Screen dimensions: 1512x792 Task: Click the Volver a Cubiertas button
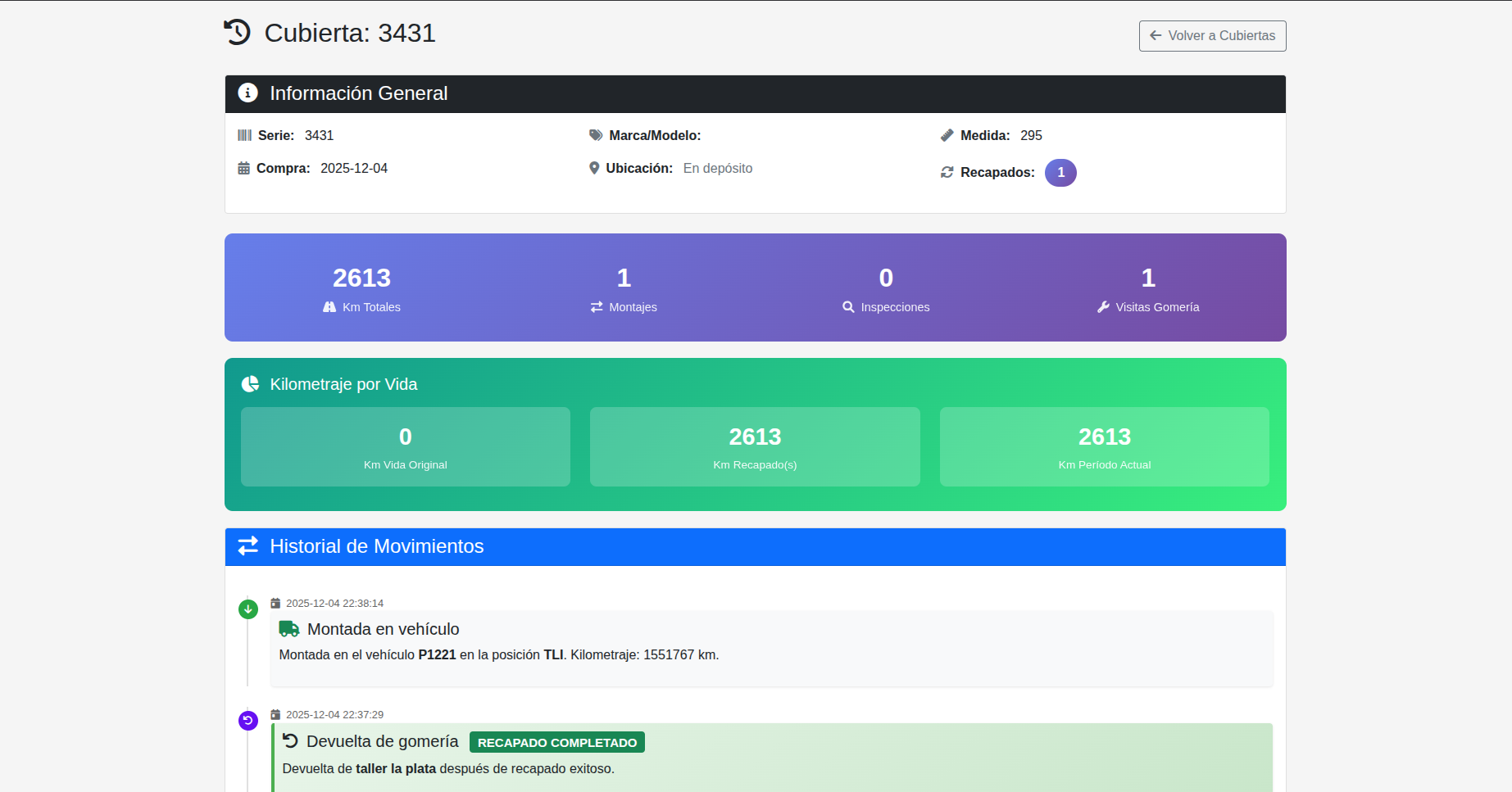point(1212,36)
